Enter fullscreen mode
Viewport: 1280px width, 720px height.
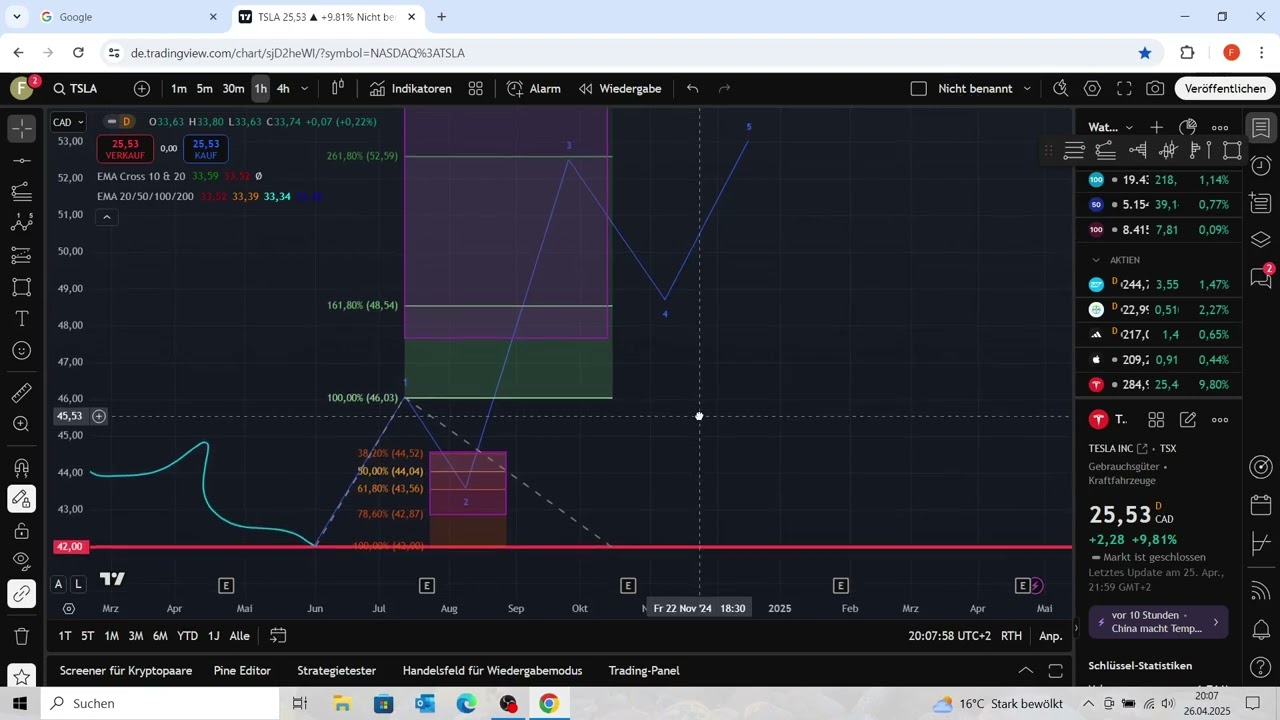point(1124,89)
